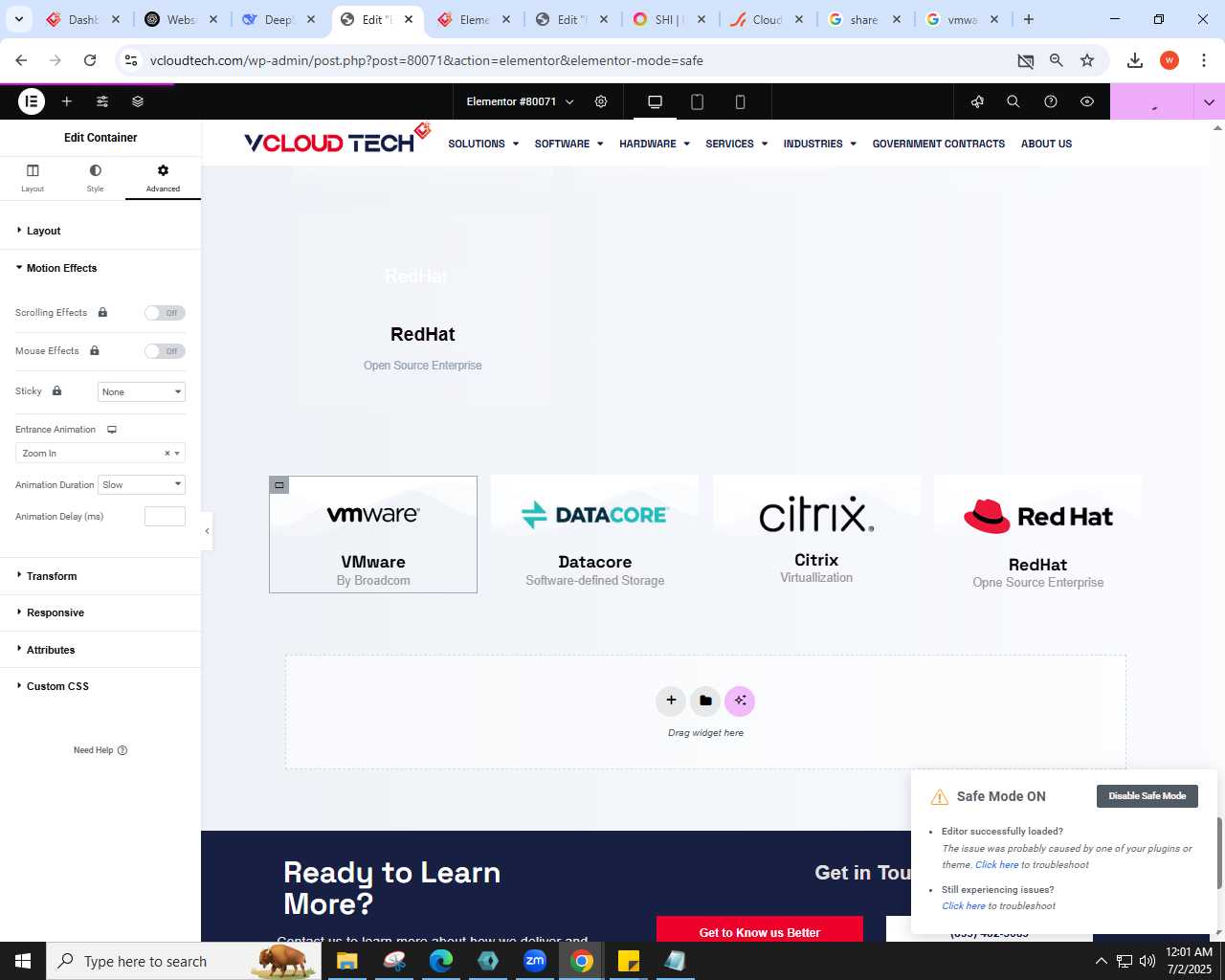Viewport: 1225px width, 980px height.
Task: Select the Datacore logo card
Action: click(x=594, y=534)
